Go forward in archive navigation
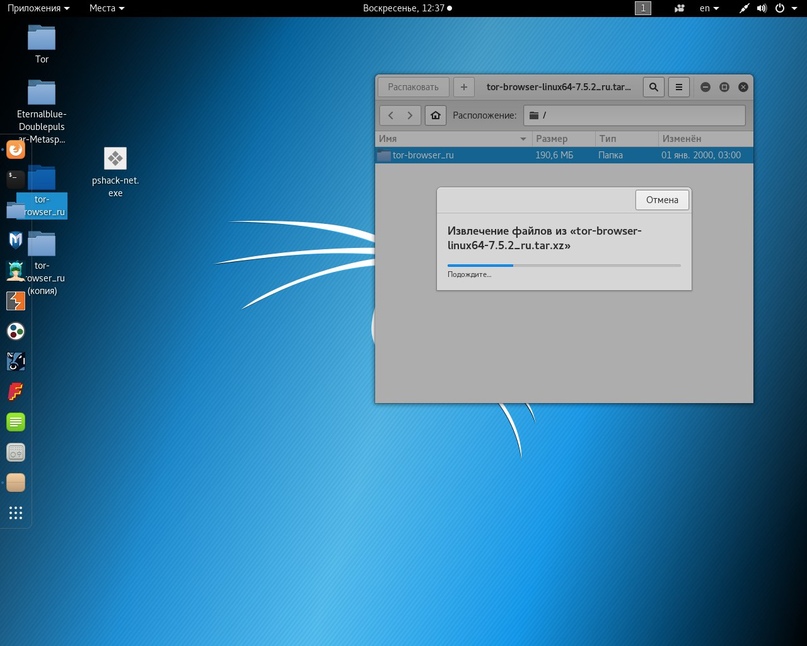Viewport: 807px width, 646px height. [410, 115]
